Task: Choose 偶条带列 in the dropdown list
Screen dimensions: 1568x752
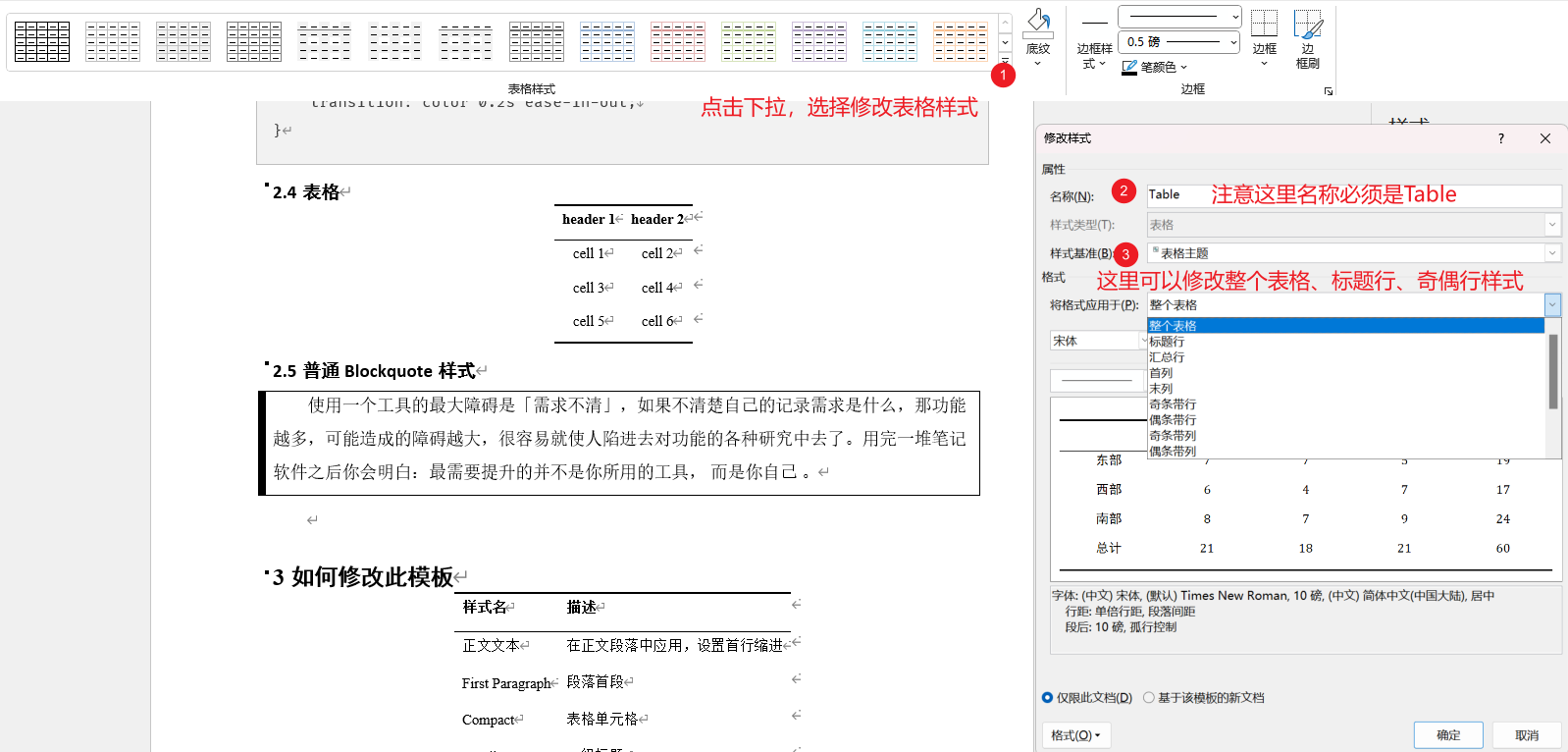Action: pos(1345,452)
